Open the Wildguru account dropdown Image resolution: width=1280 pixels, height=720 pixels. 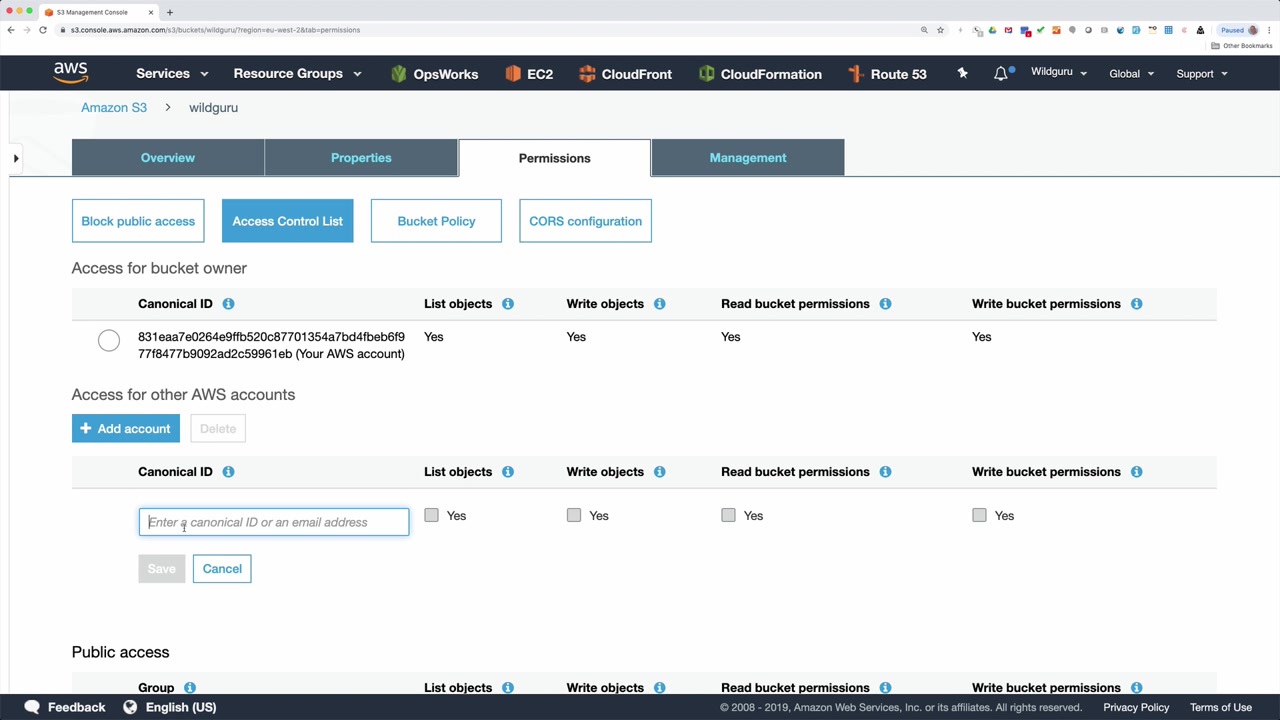1059,73
